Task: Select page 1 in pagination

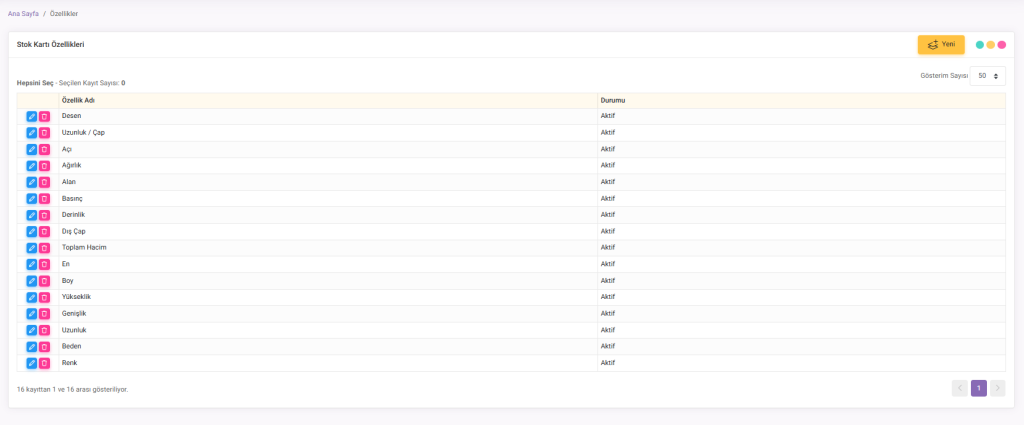Action: click(979, 388)
